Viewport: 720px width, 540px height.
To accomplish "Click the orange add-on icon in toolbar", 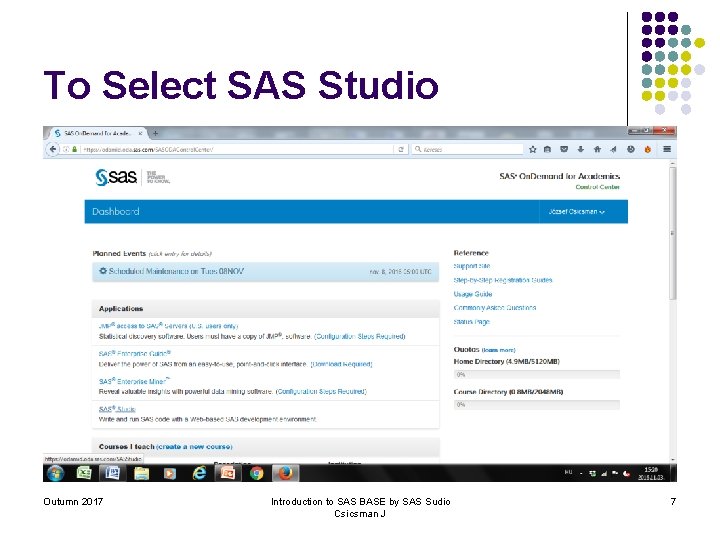I will pos(647,150).
